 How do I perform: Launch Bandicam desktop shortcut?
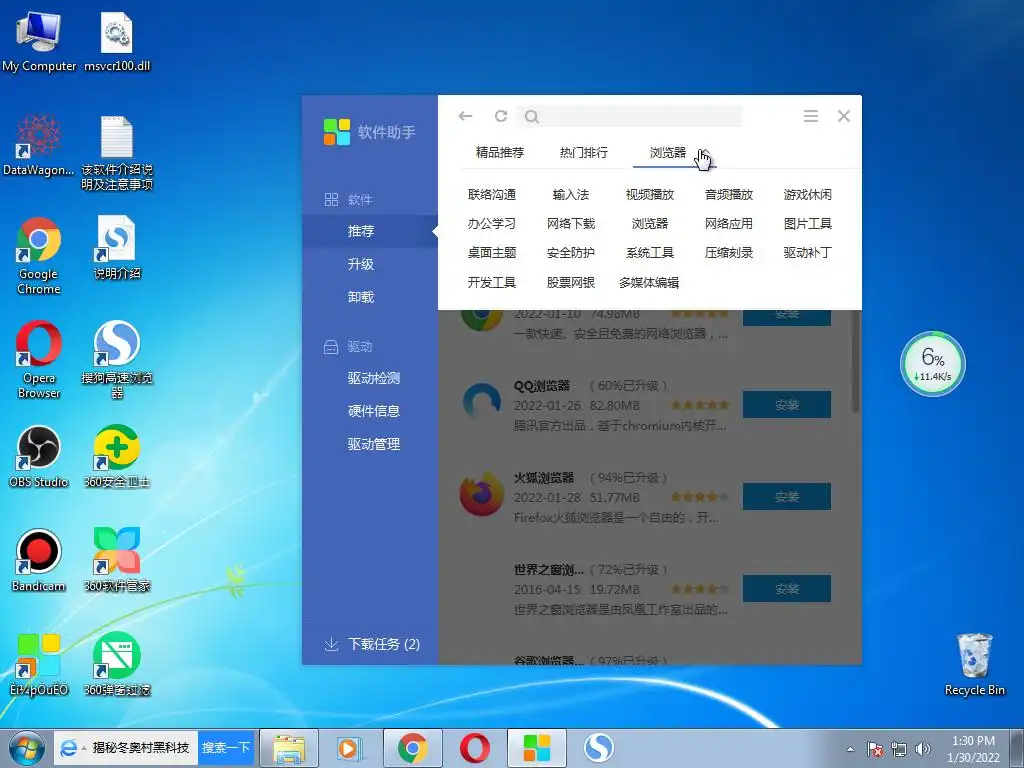click(39, 560)
